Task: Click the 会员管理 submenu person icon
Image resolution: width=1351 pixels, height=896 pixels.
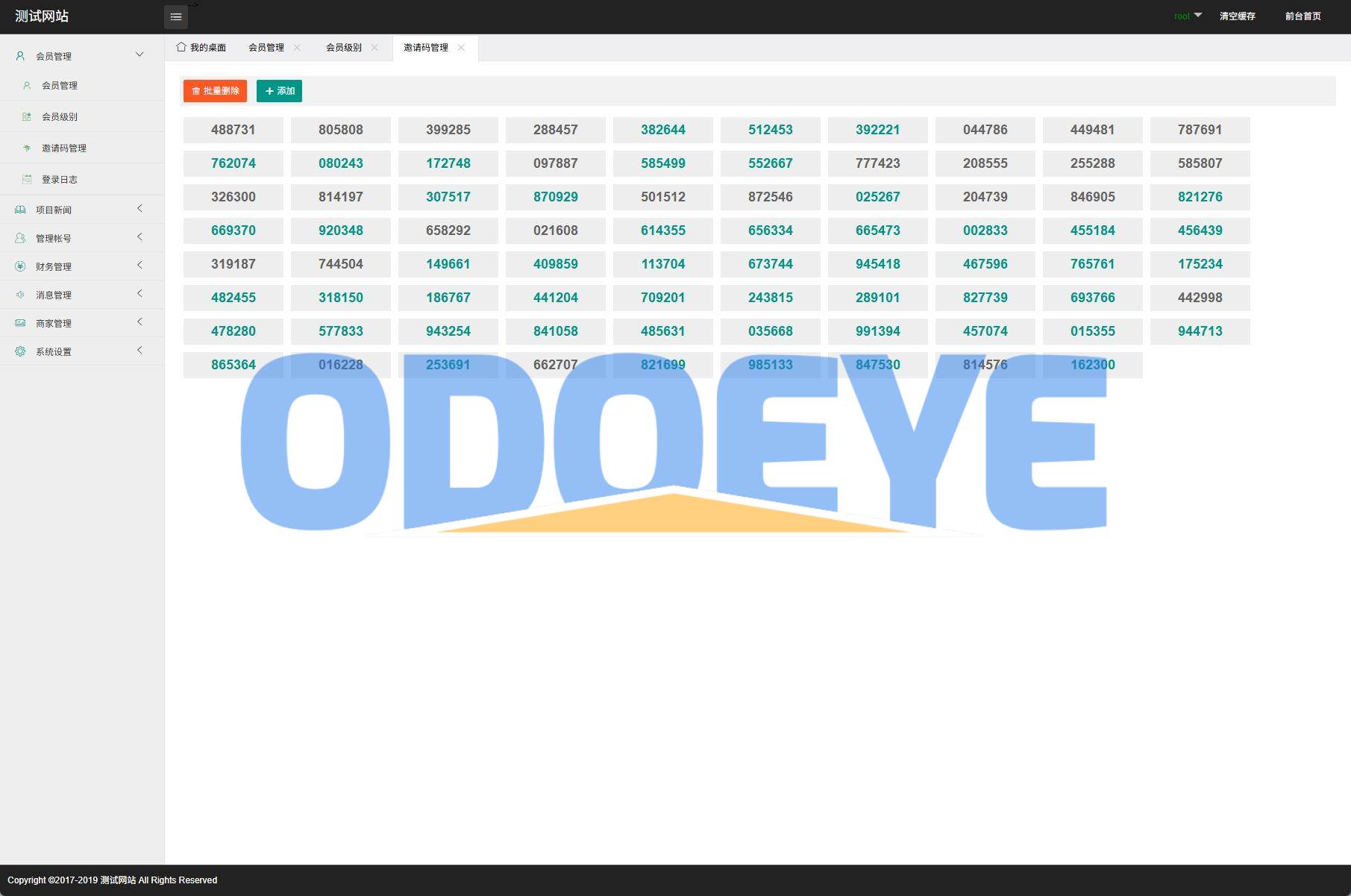Action: [x=27, y=86]
